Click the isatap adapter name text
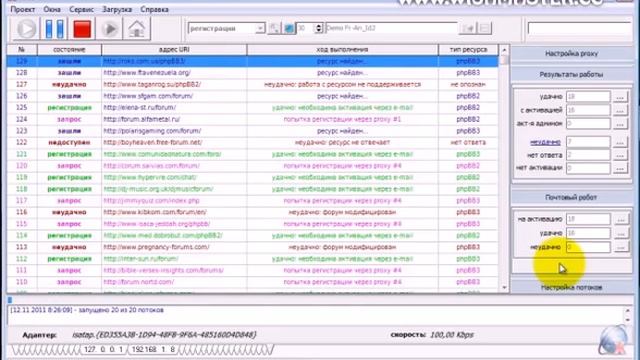 (164, 335)
